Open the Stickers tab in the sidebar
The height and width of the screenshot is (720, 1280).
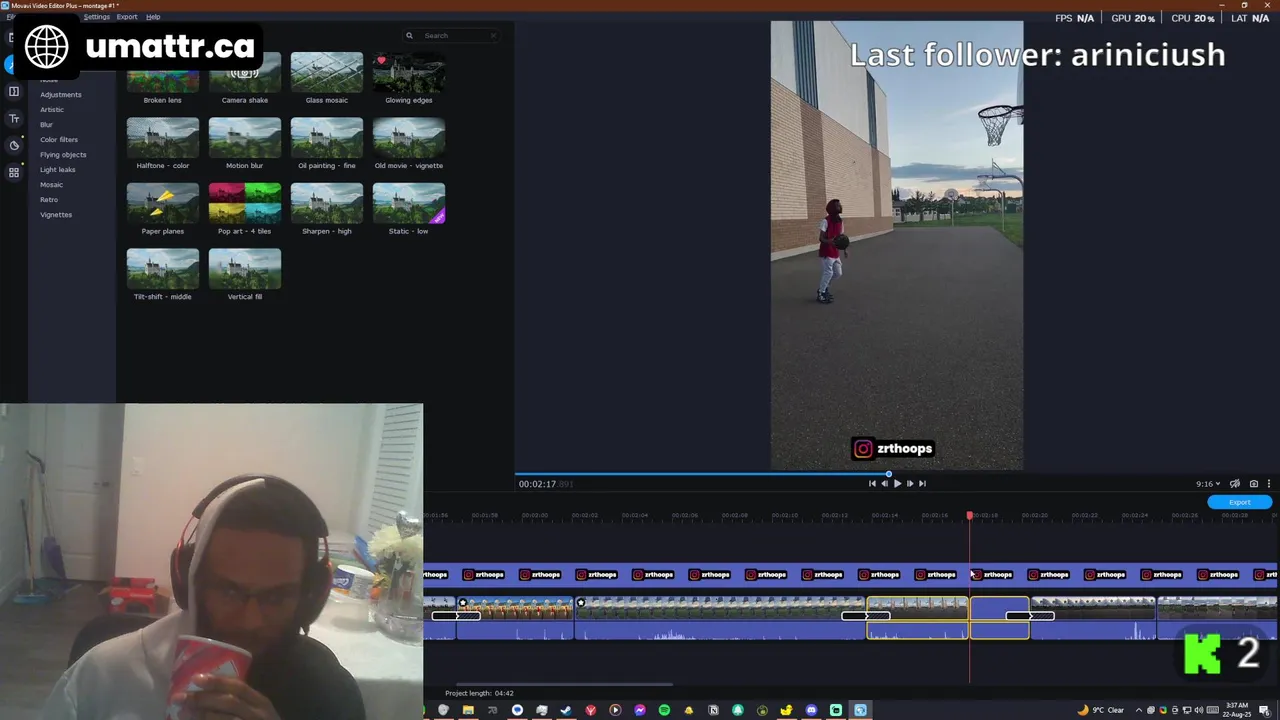click(x=14, y=145)
